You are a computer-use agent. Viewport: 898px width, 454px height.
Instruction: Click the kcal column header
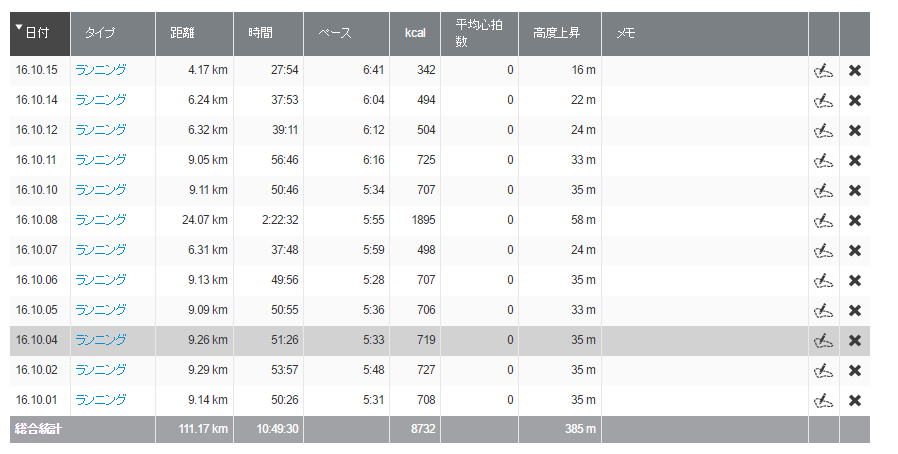[x=415, y=34]
